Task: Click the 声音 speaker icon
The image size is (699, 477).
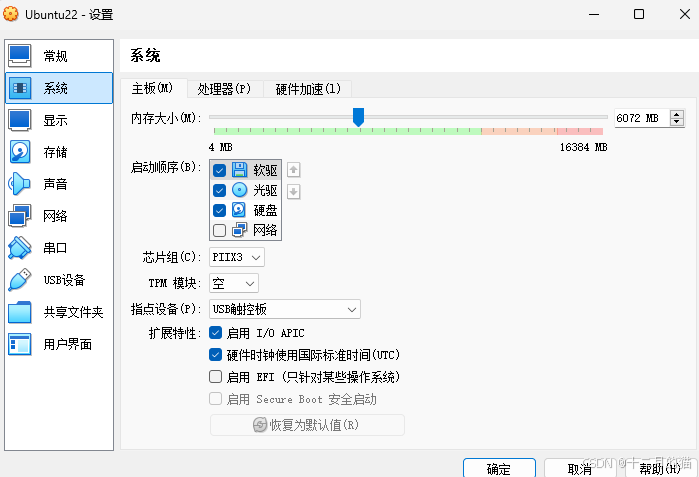Action: pos(19,184)
